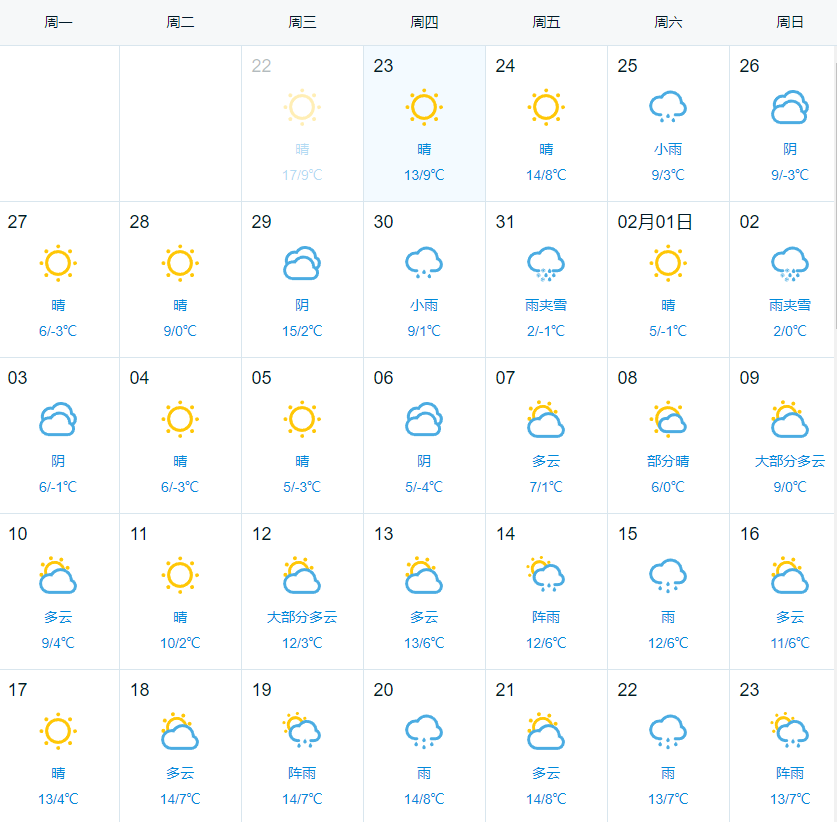The image size is (837, 822).
Task: Click the cloudy icon on day 18
Action: click(x=180, y=731)
